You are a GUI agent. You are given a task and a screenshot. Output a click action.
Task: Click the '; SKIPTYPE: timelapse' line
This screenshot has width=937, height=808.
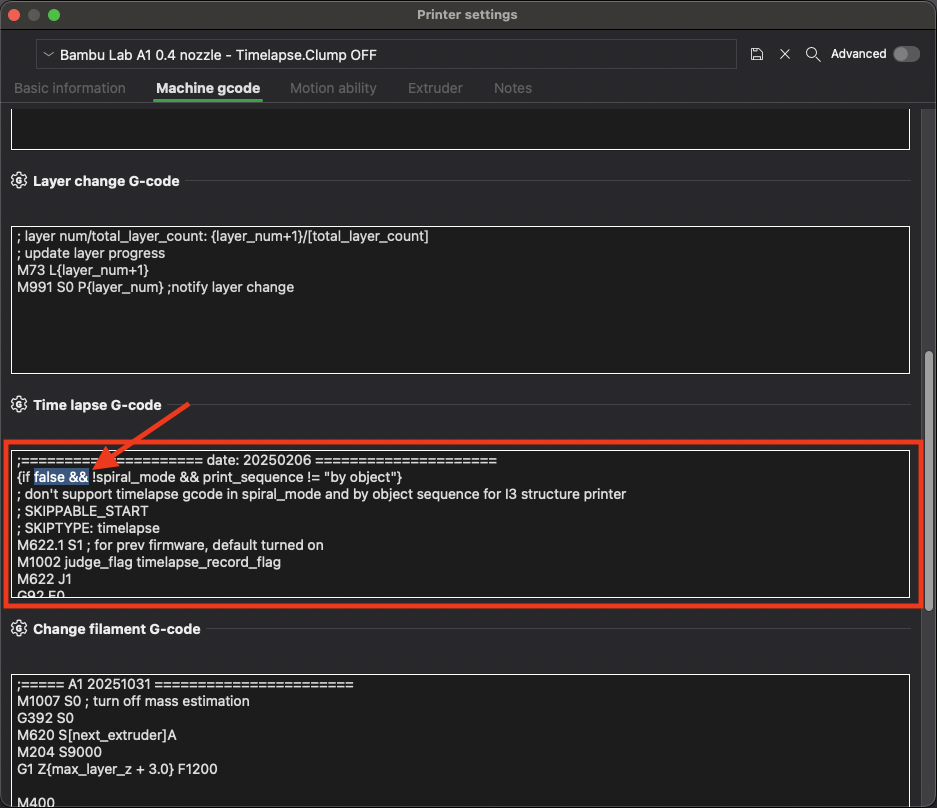point(88,528)
